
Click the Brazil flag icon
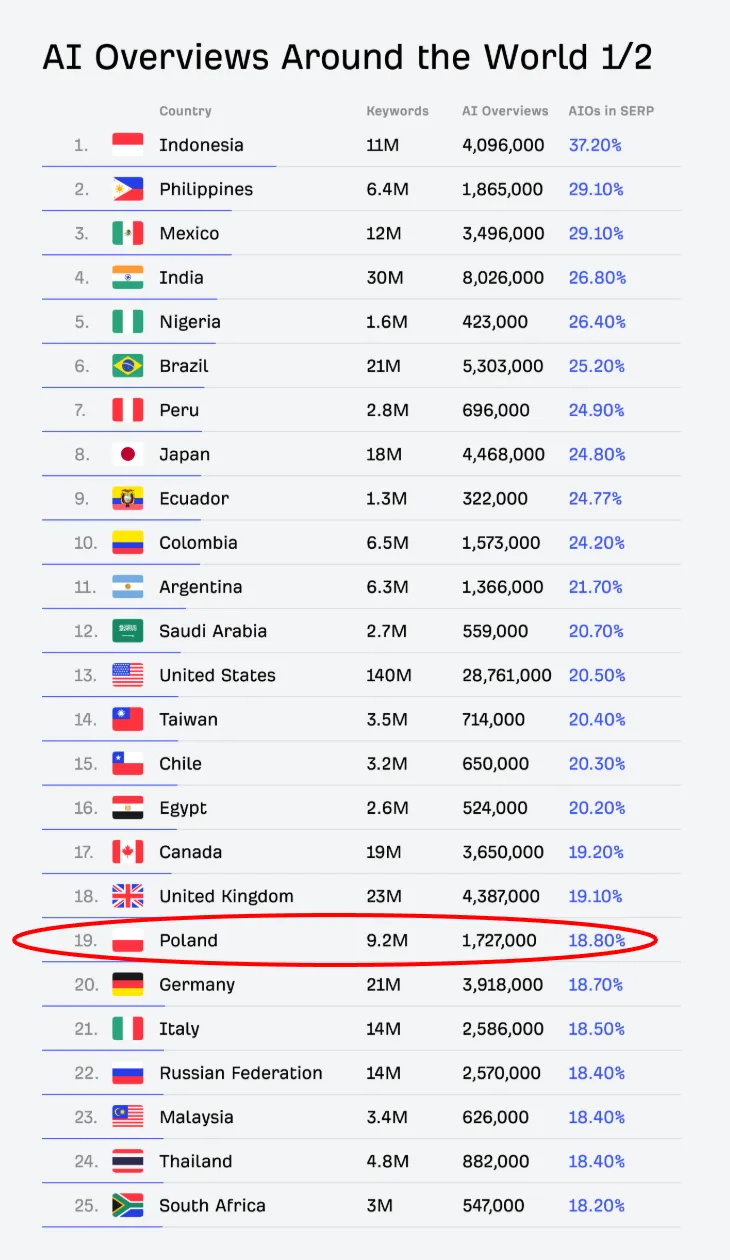pos(127,366)
